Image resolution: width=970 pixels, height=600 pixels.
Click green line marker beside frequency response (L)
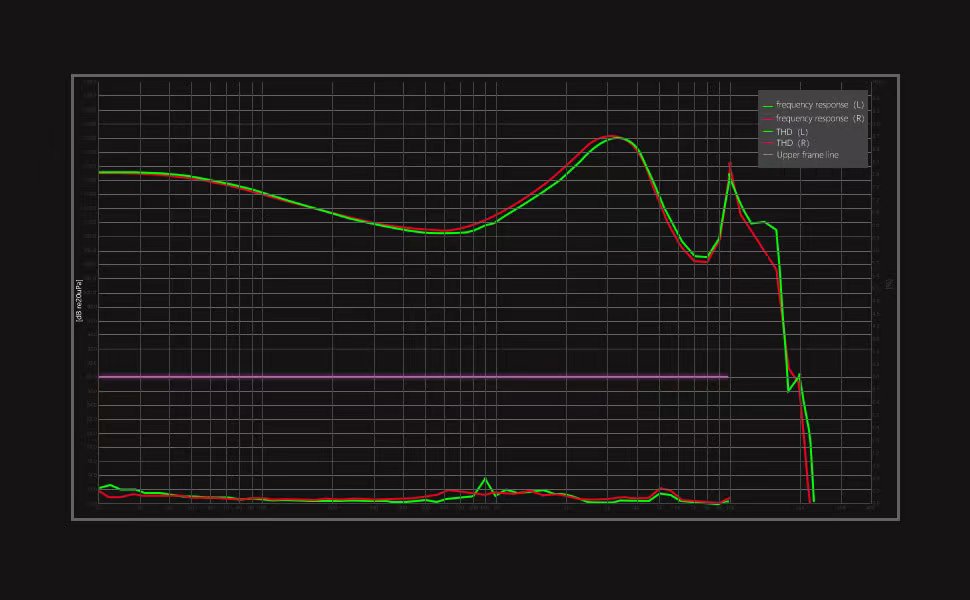pos(768,105)
